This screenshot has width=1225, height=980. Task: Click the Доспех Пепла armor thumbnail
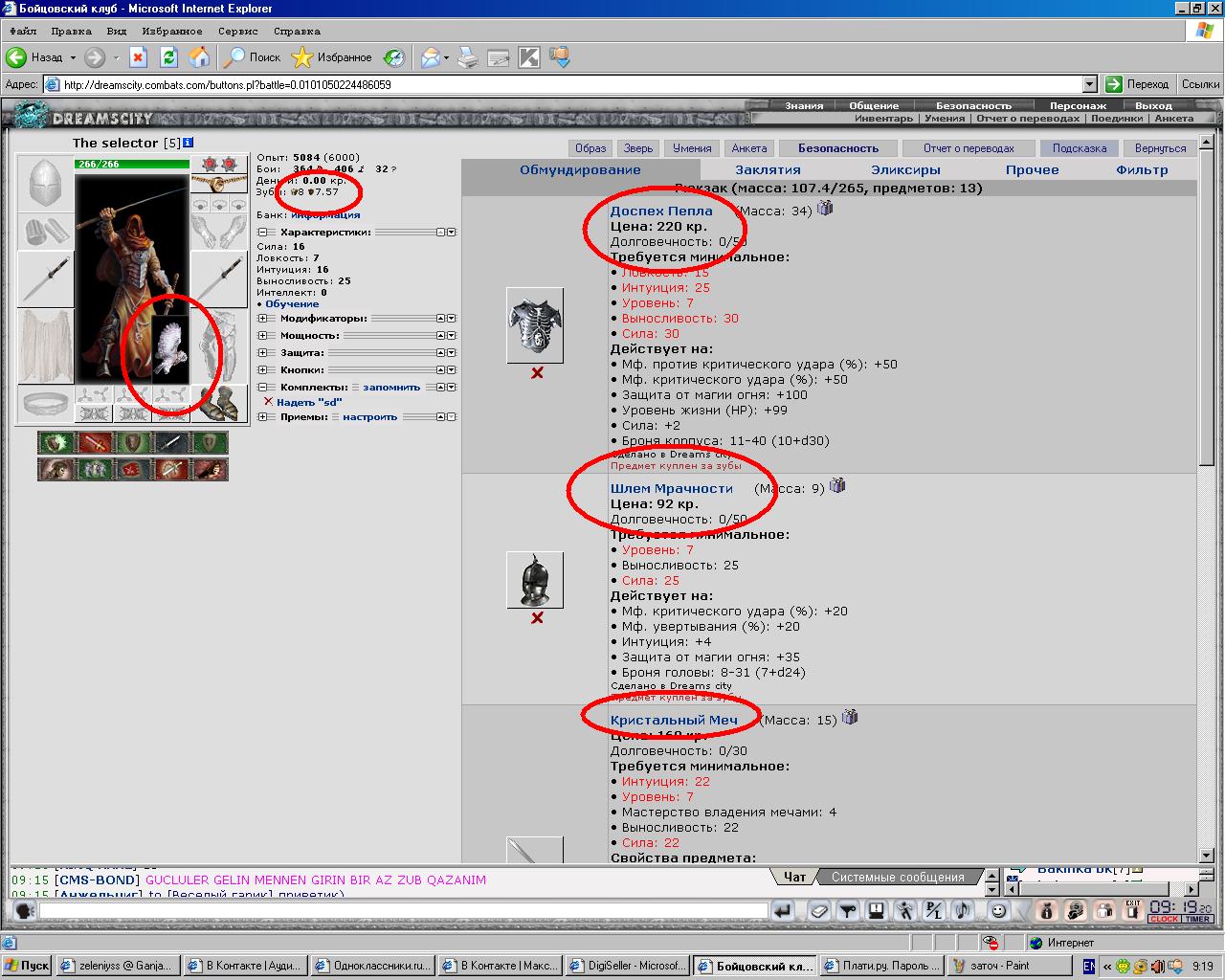click(x=535, y=326)
